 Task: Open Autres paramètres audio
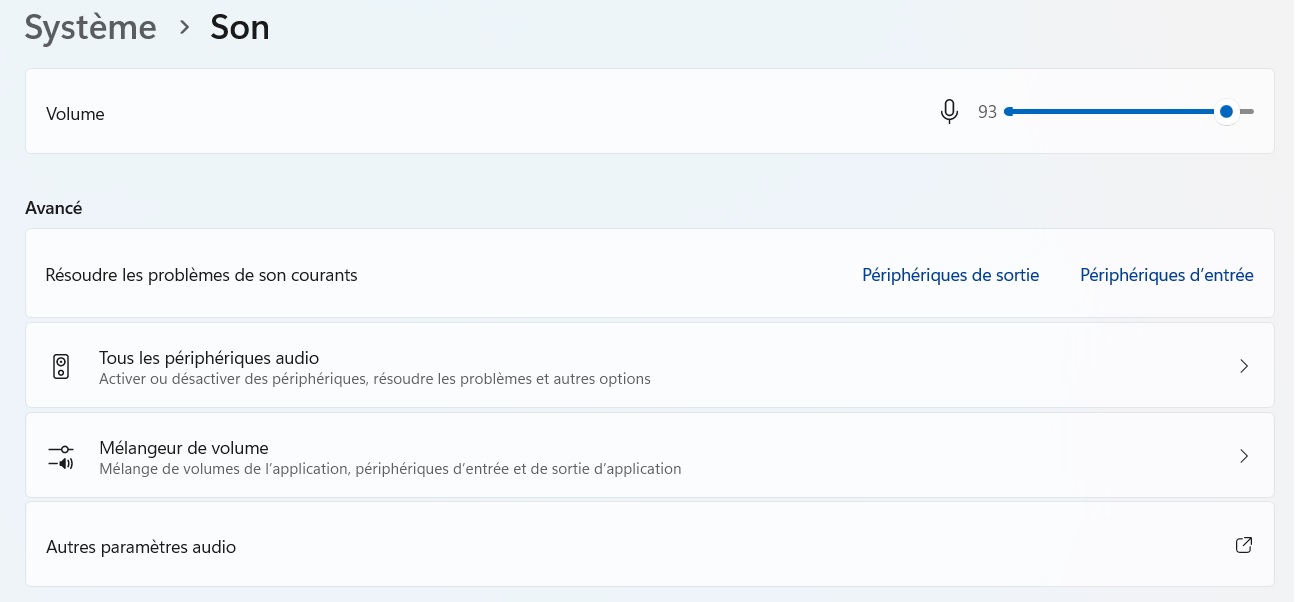(141, 547)
